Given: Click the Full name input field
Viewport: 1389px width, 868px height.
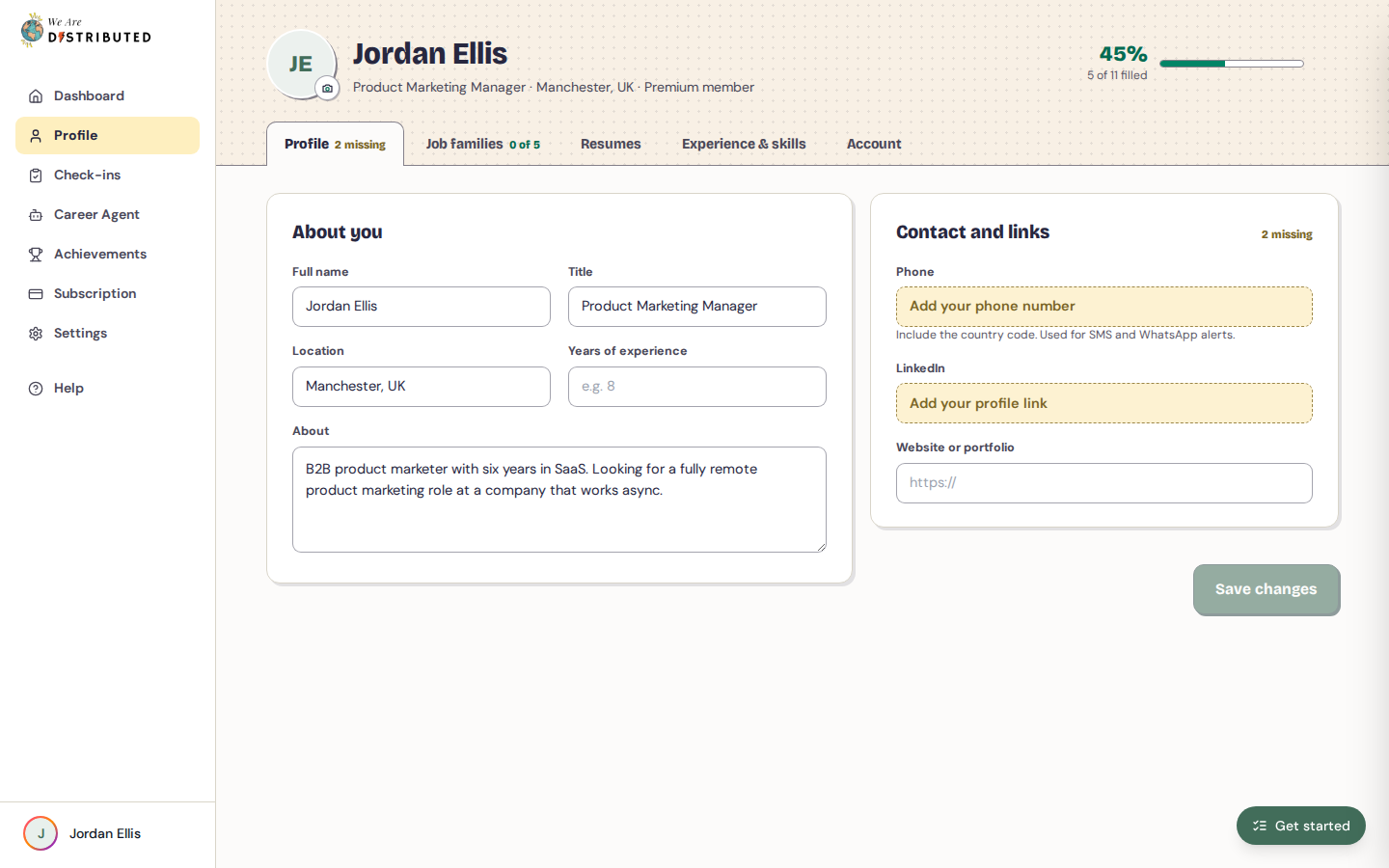Looking at the screenshot, I should coord(422,307).
